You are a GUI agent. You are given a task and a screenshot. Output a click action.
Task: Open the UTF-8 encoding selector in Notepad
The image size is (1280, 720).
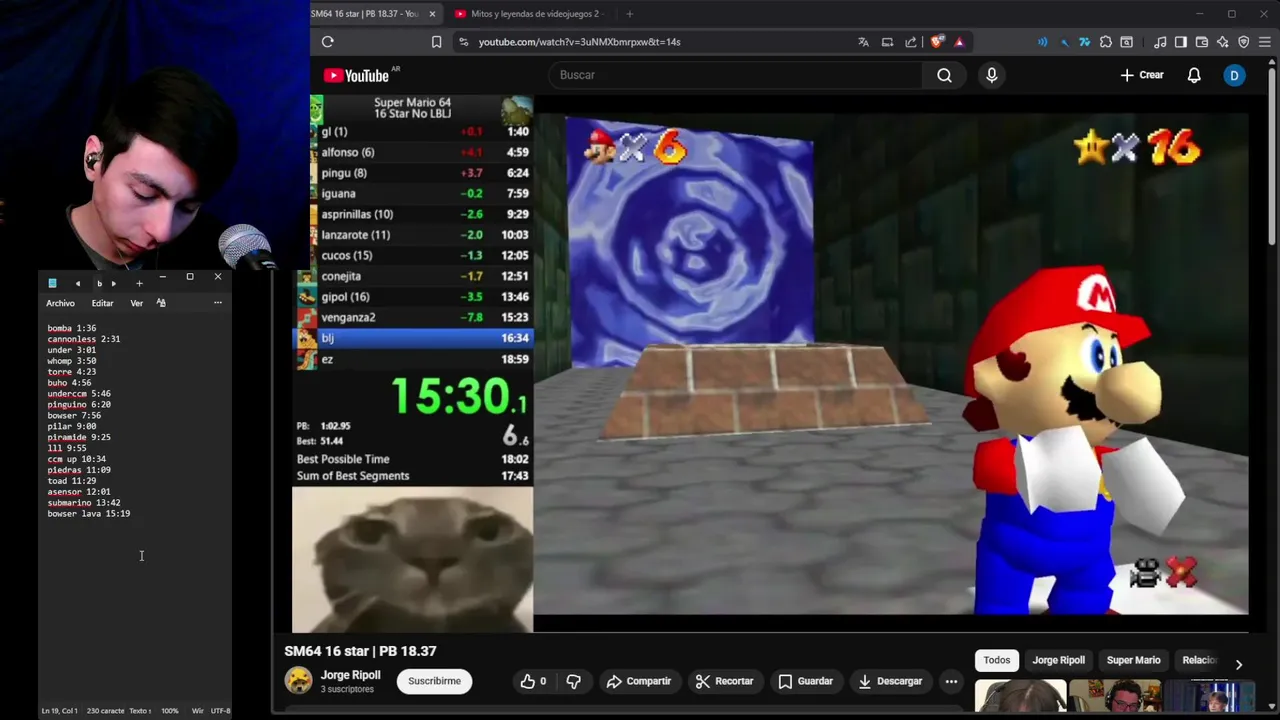[x=220, y=711]
